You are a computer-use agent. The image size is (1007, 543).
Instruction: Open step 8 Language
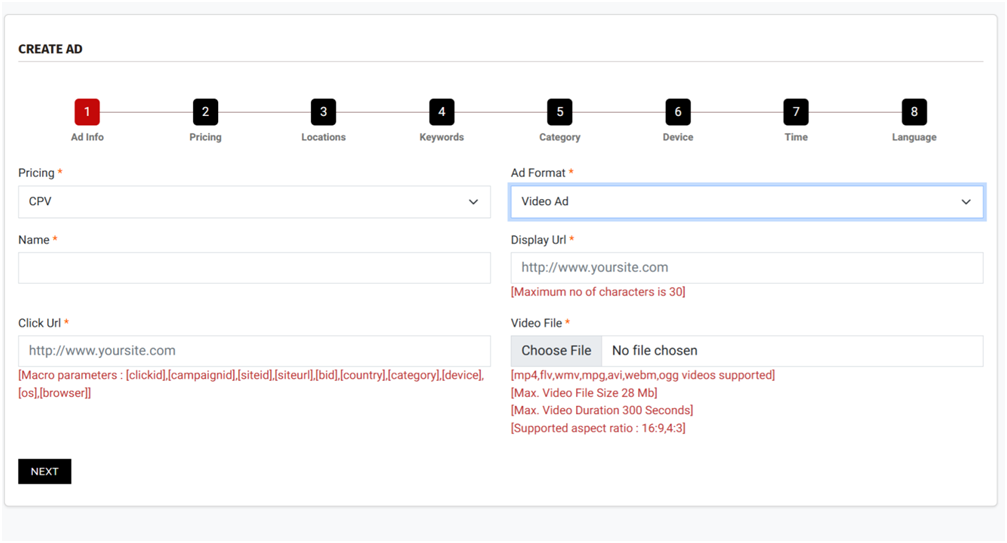tap(914, 112)
